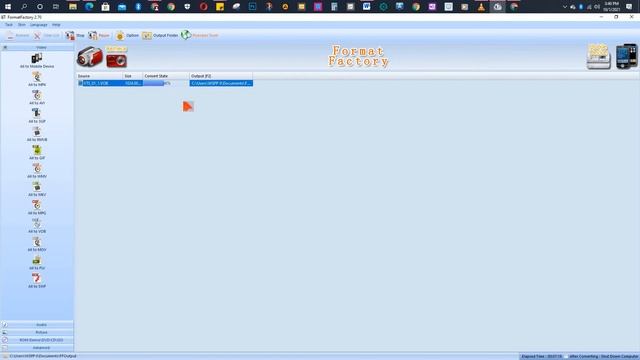Click the Size column header
Screen dimensions: 640x360
tap(133, 76)
